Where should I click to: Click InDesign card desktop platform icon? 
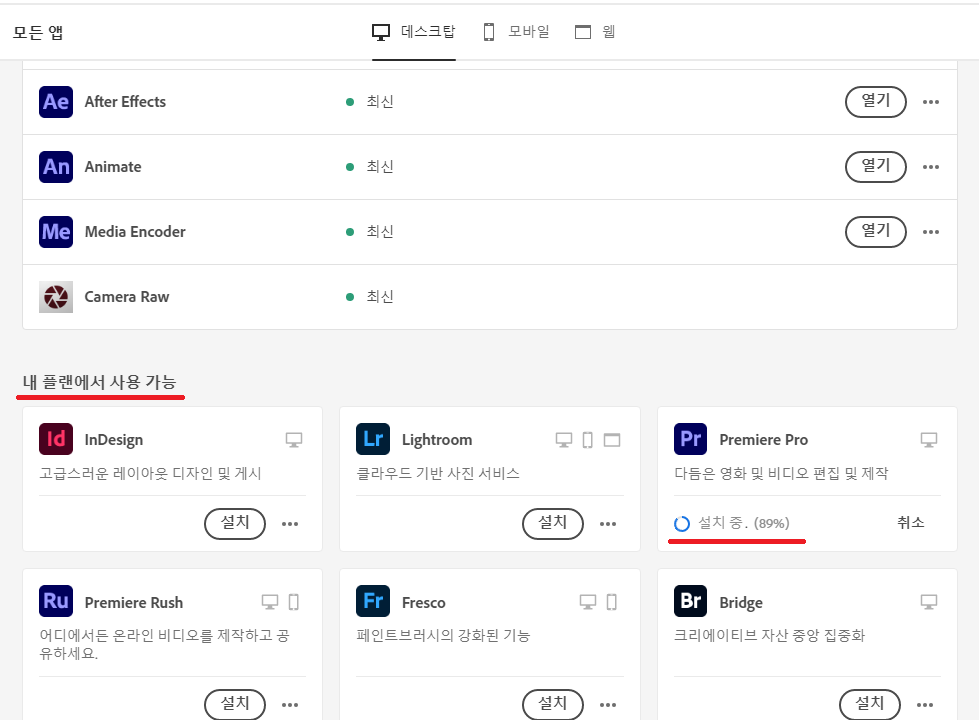coord(294,440)
